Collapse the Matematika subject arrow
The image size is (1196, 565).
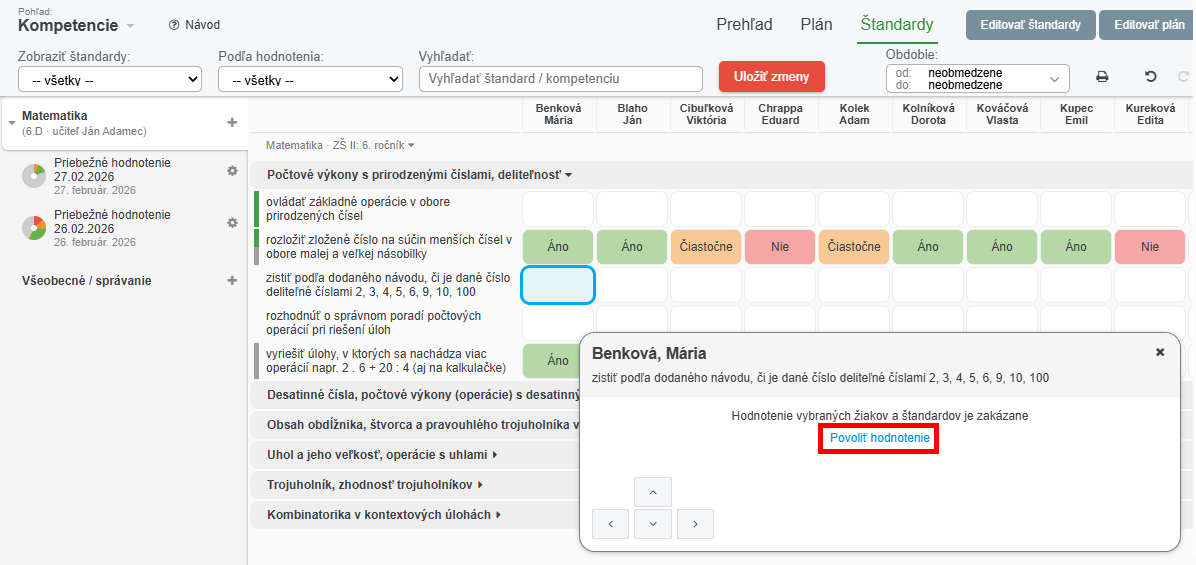(12, 123)
